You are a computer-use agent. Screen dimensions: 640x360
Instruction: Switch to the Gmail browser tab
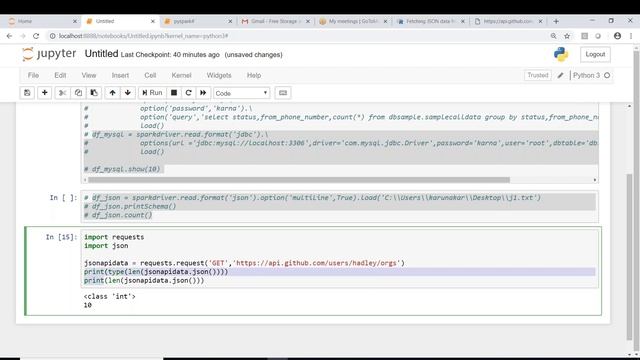pyautogui.click(x=276, y=21)
